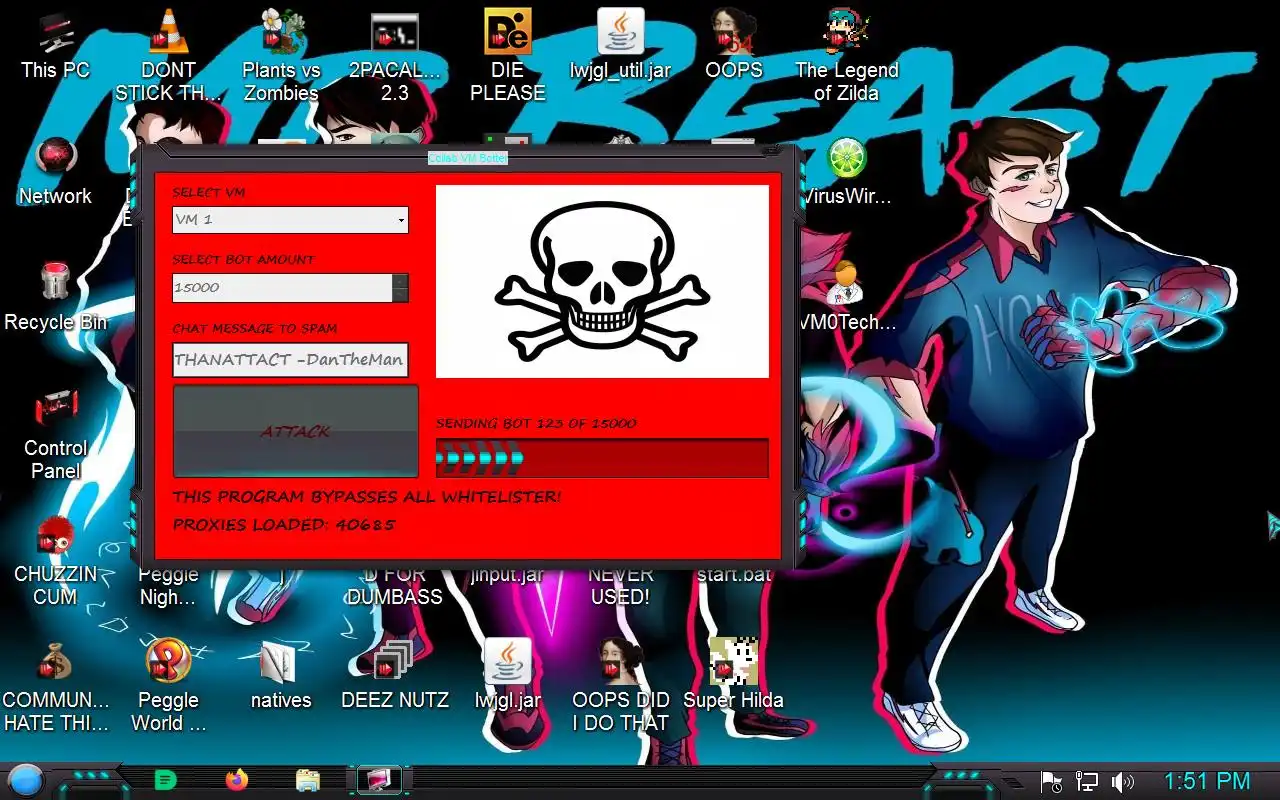Select The Legend of Zilda icon

pos(846,55)
